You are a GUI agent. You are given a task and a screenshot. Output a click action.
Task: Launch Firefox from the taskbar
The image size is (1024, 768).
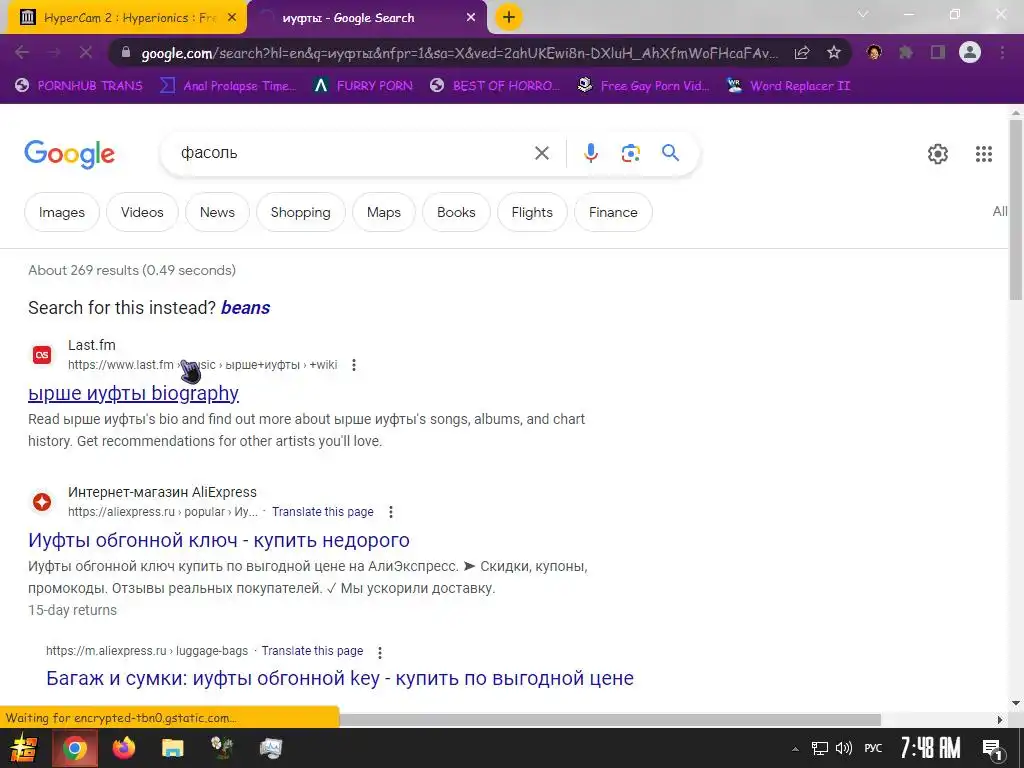124,748
